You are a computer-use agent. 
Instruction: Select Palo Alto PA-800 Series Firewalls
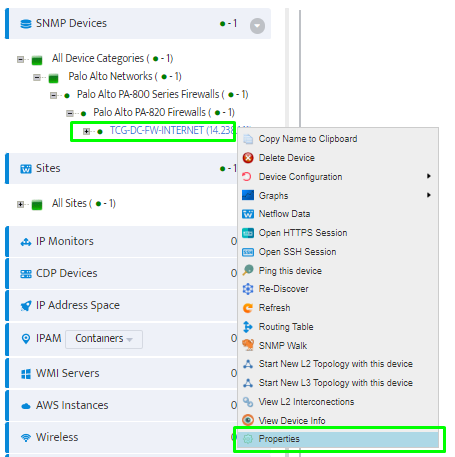coord(163,94)
